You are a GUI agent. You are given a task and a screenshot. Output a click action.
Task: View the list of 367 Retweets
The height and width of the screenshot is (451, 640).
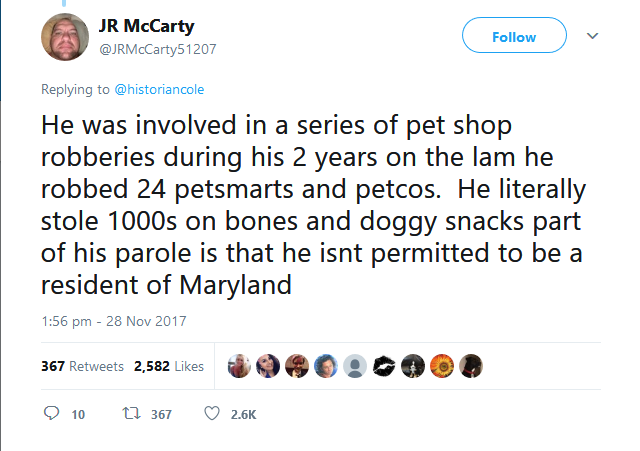(x=82, y=366)
